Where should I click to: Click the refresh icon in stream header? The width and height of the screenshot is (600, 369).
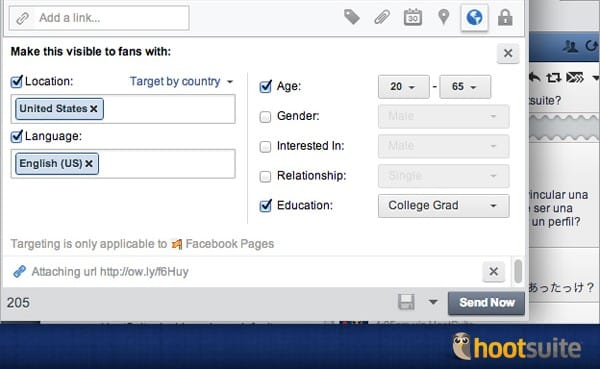(x=592, y=46)
